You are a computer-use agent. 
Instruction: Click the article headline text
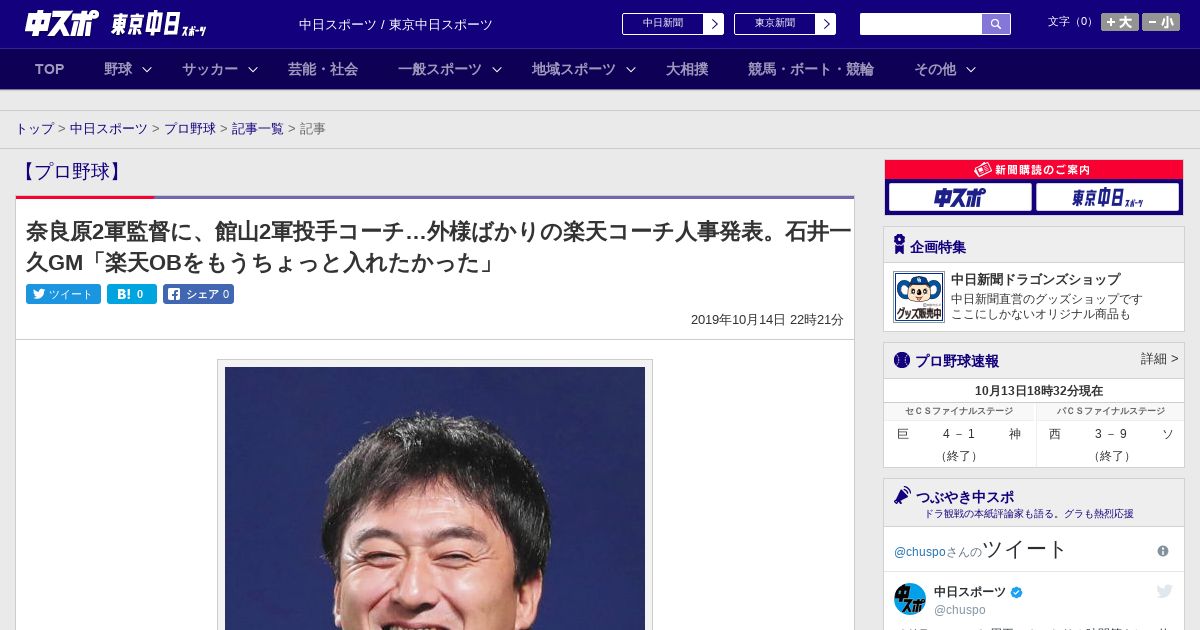tap(438, 248)
